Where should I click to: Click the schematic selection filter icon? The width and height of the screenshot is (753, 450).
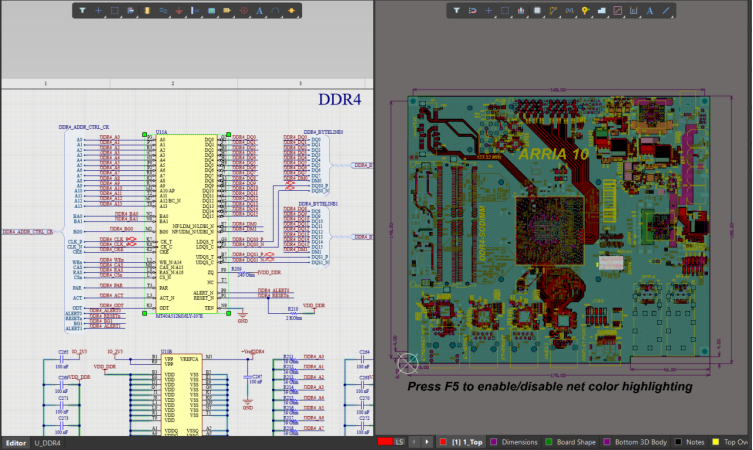pos(82,10)
